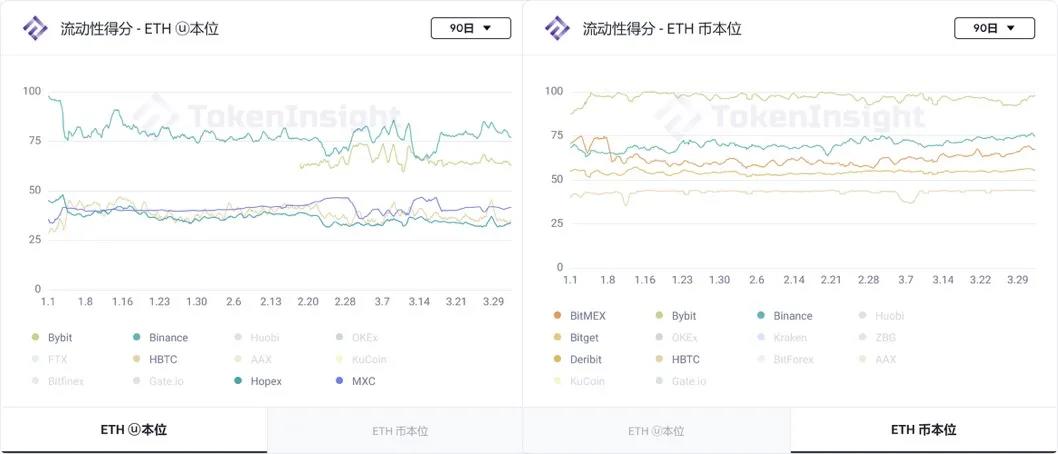Screen dimensions: 1058x454
Task: Open the 90日 dropdown in left chart
Action: pos(470,28)
